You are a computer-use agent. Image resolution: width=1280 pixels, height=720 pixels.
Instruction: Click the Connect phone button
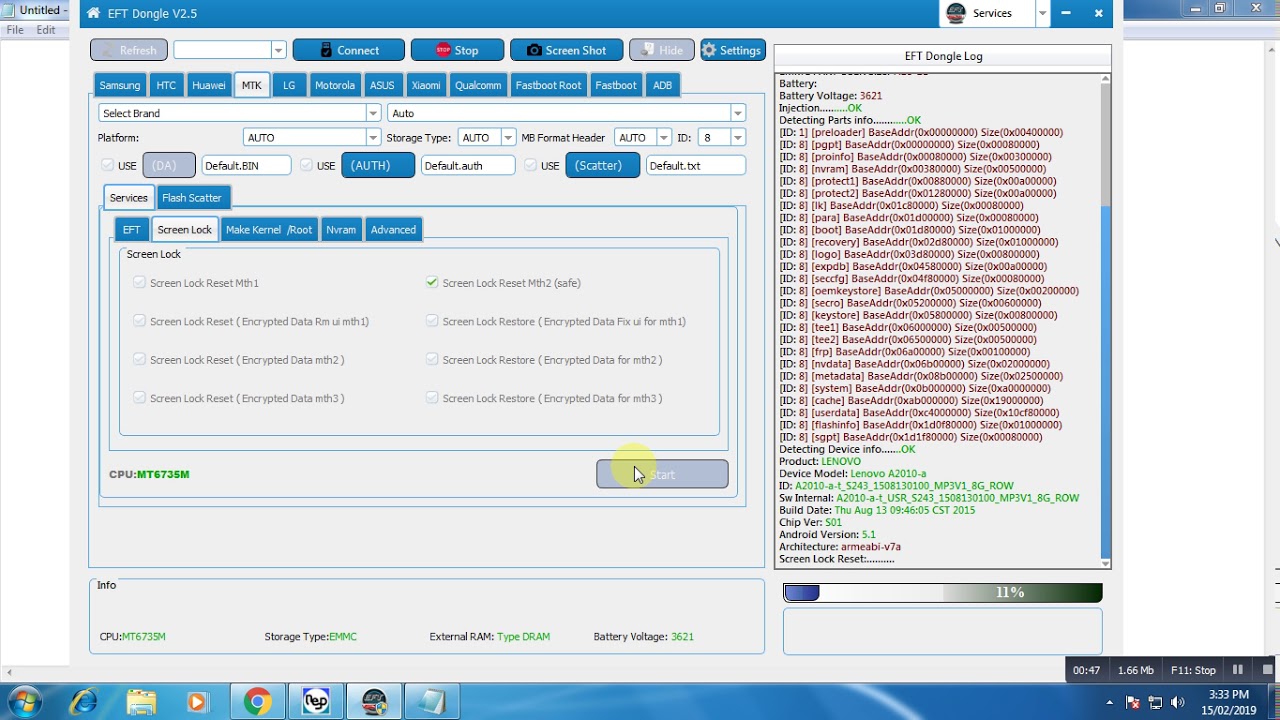[x=348, y=50]
